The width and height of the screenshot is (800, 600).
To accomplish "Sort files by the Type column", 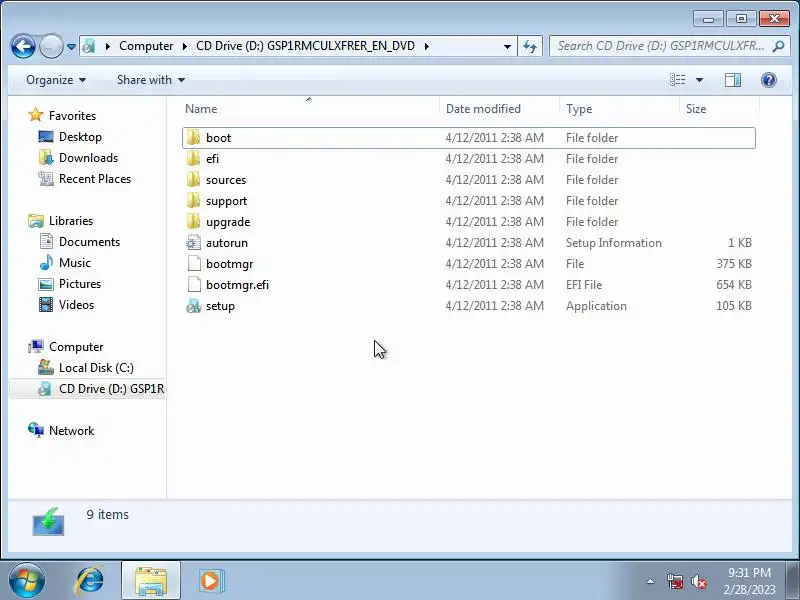I will [x=619, y=109].
